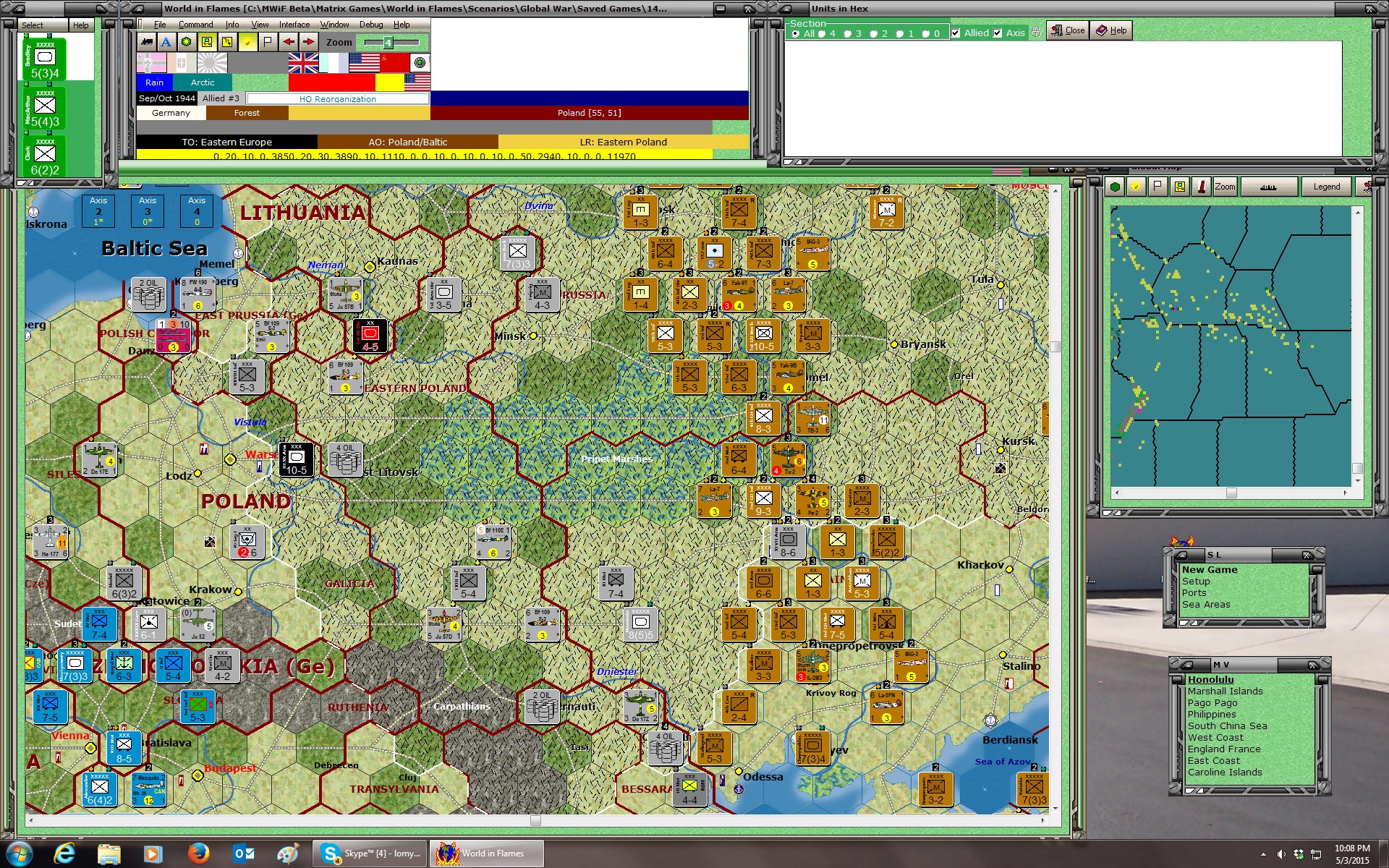Click the train rail-movement toolbar icon
Viewport: 1389px width, 868px height.
click(x=148, y=42)
